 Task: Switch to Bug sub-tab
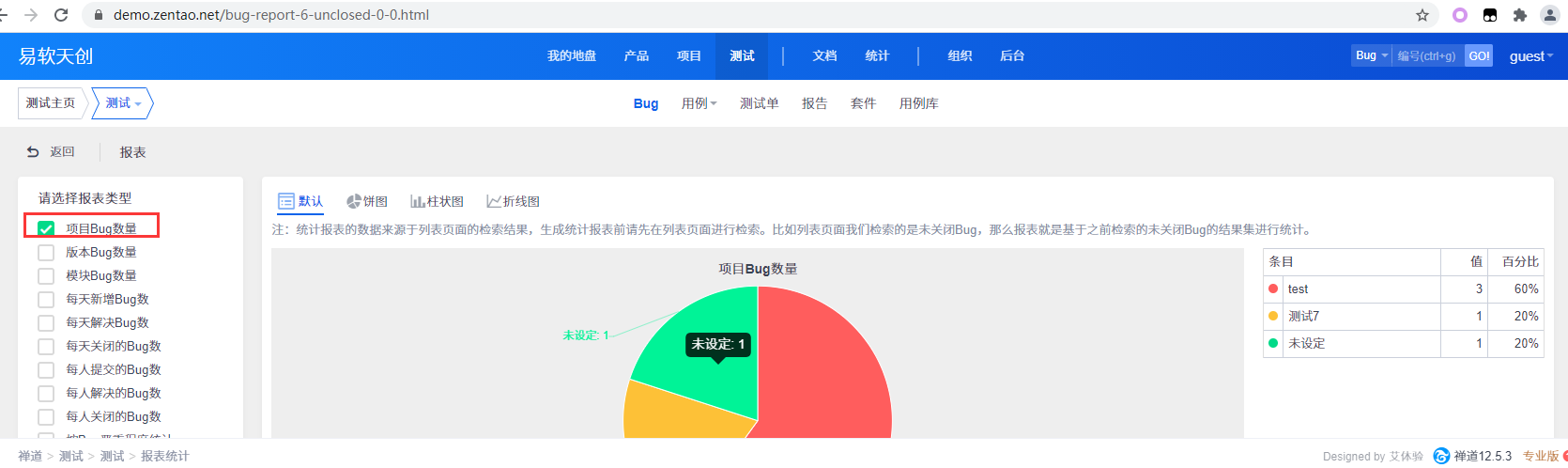pos(646,103)
